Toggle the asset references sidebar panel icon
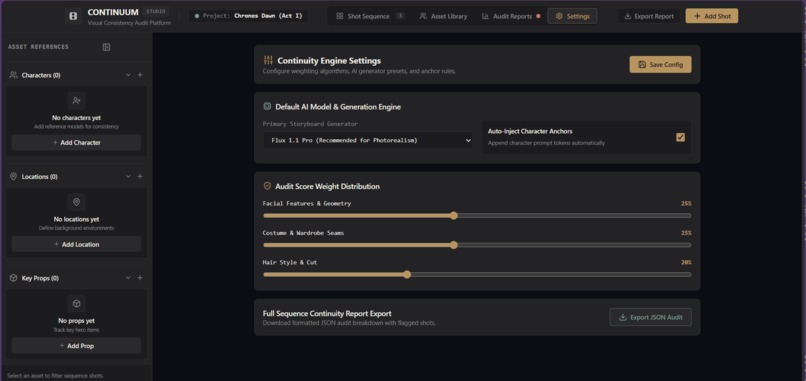The height and width of the screenshot is (381, 806). (x=106, y=47)
